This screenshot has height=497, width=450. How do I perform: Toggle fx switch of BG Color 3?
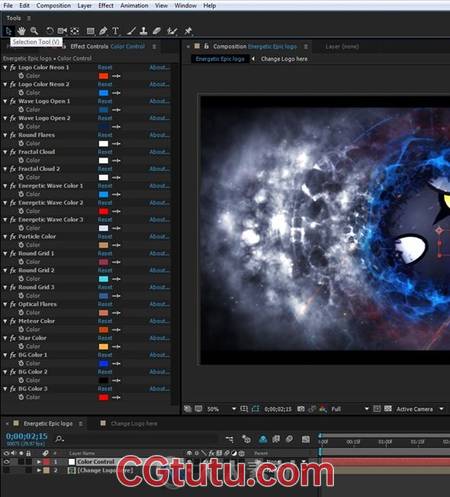click(13, 389)
